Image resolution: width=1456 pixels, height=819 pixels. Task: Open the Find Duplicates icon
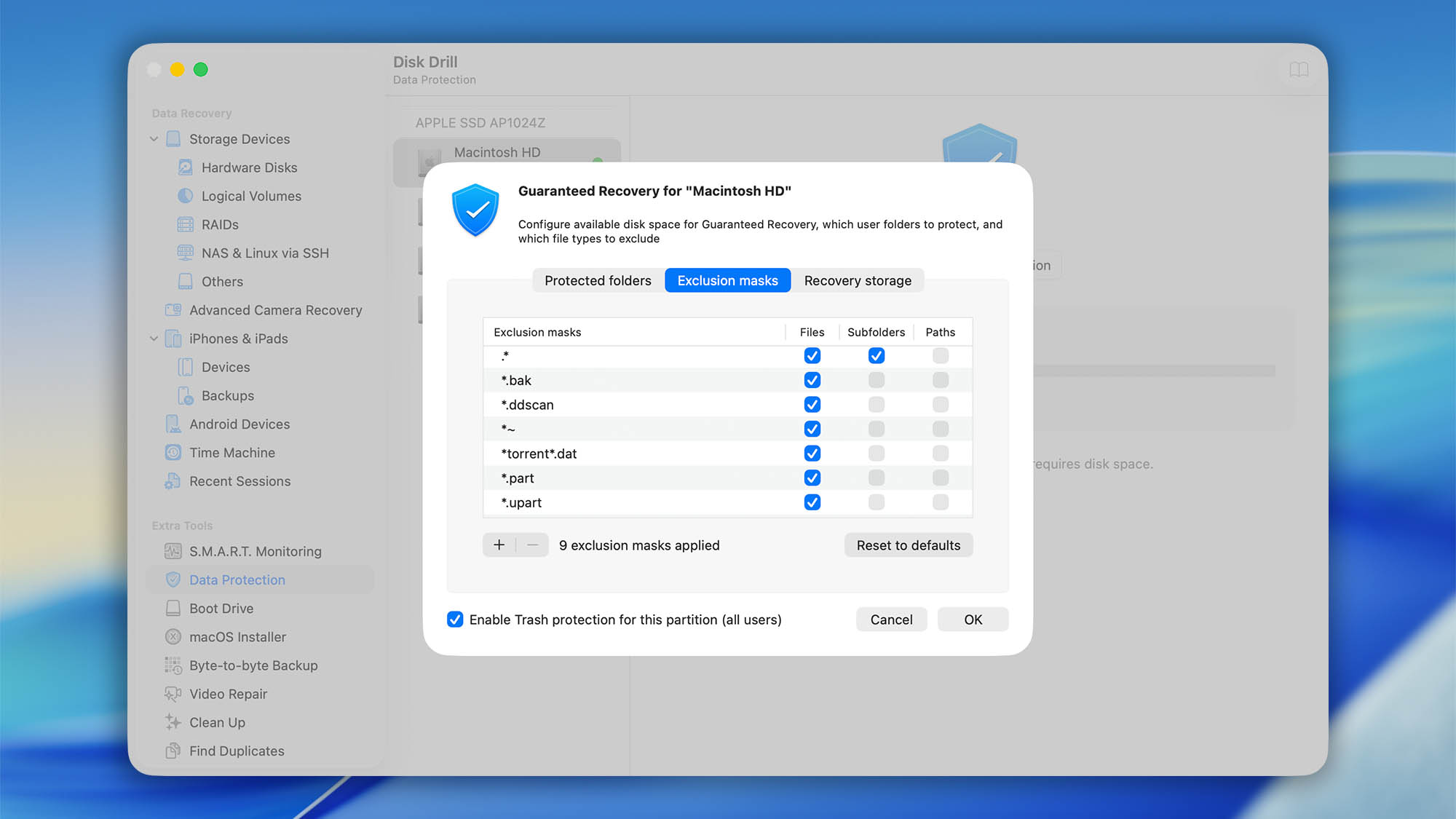[x=173, y=751]
